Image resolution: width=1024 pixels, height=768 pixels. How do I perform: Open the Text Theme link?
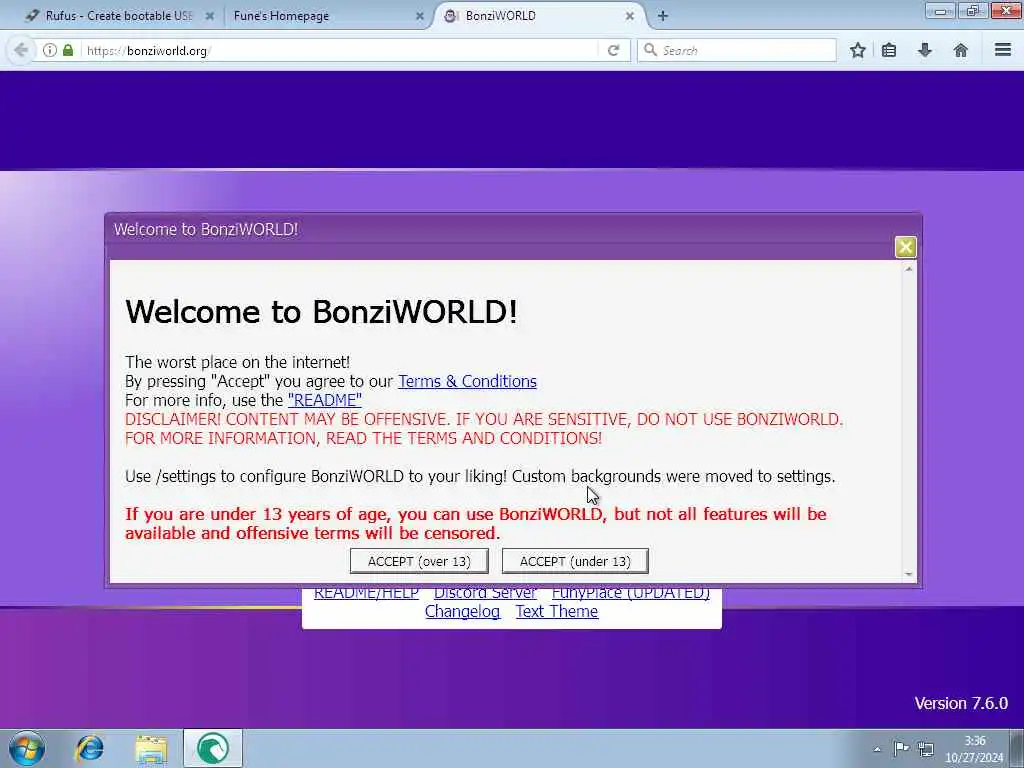point(557,612)
